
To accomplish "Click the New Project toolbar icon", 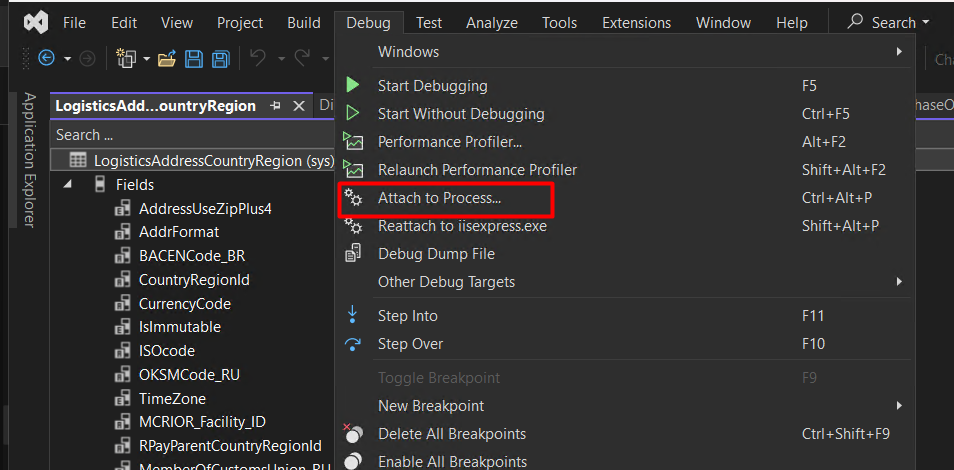I will pyautogui.click(x=126, y=59).
